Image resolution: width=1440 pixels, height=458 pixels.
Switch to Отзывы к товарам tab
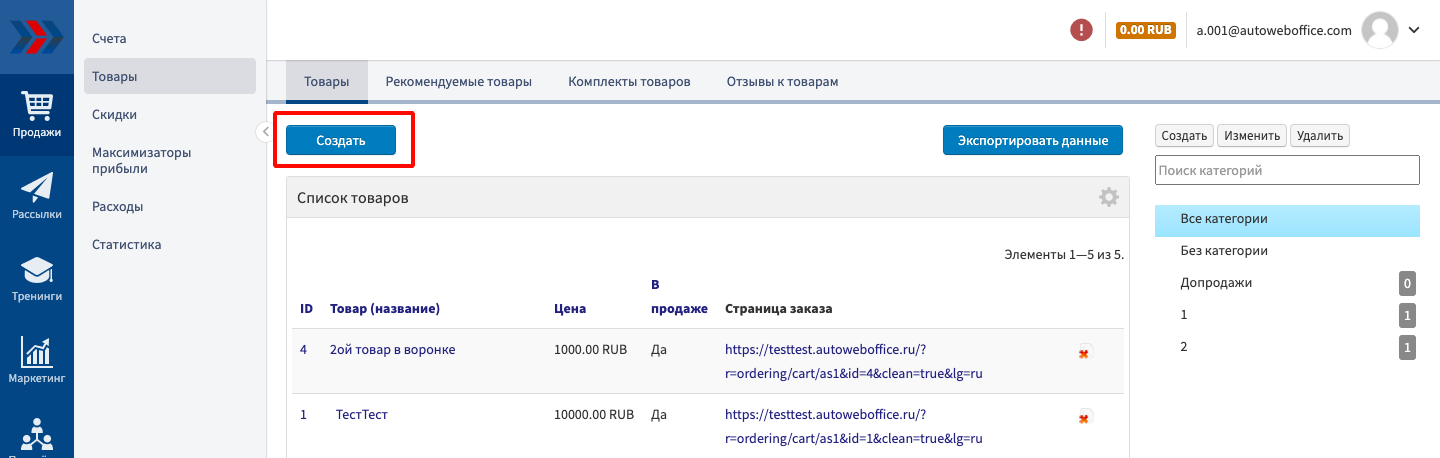coord(782,82)
